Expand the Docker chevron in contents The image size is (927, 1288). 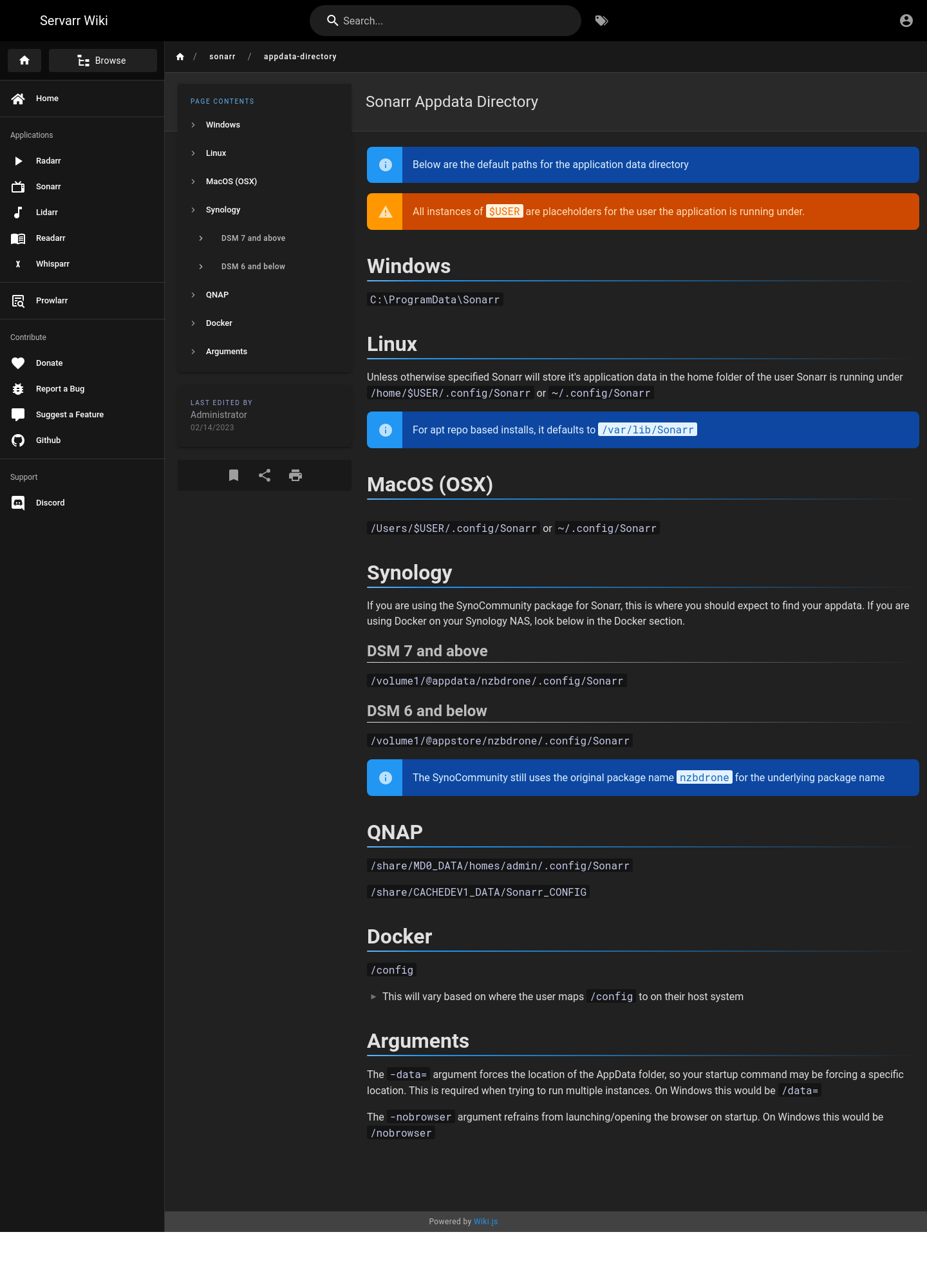[193, 323]
